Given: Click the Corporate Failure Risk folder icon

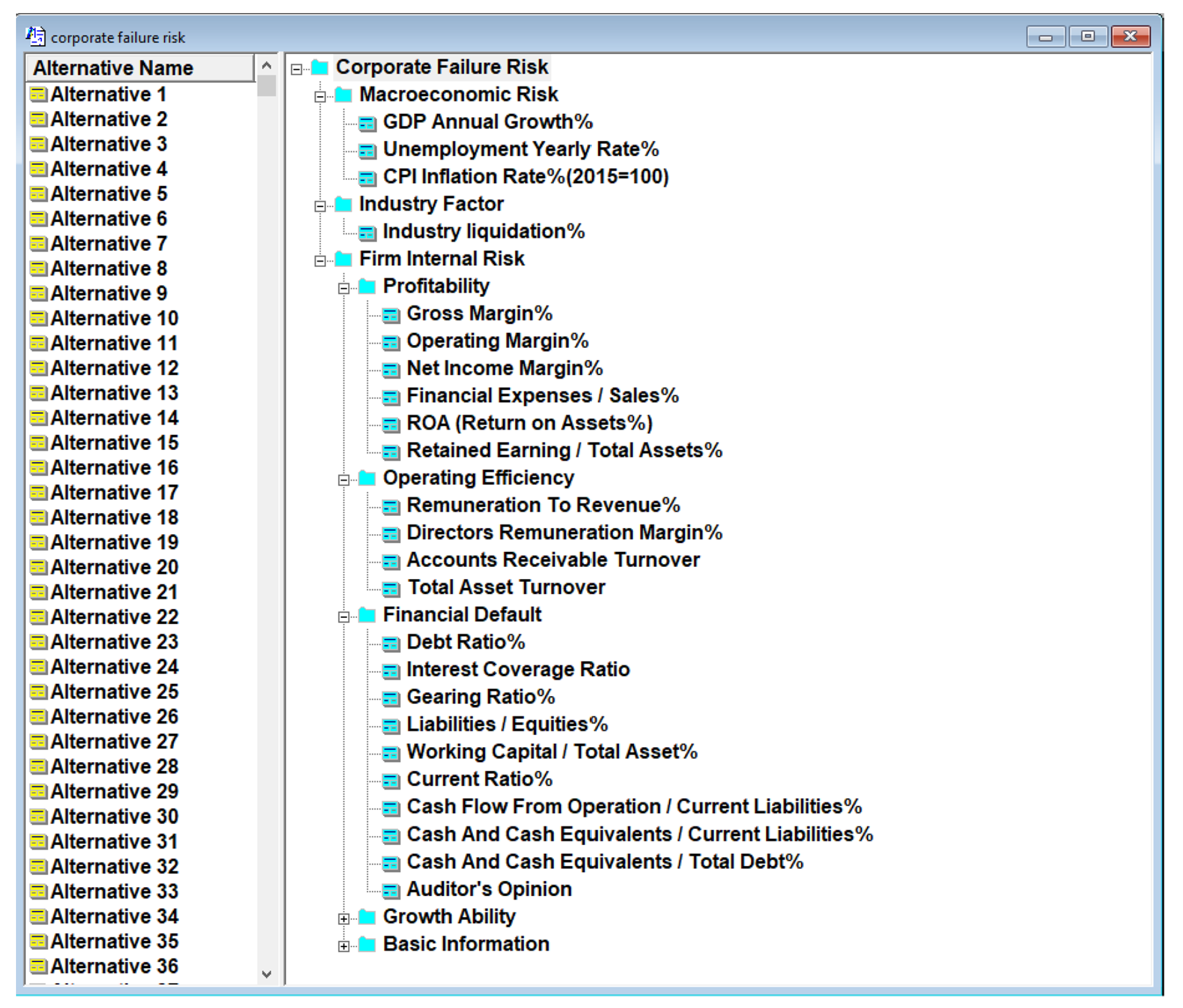Looking at the screenshot, I should [320, 67].
